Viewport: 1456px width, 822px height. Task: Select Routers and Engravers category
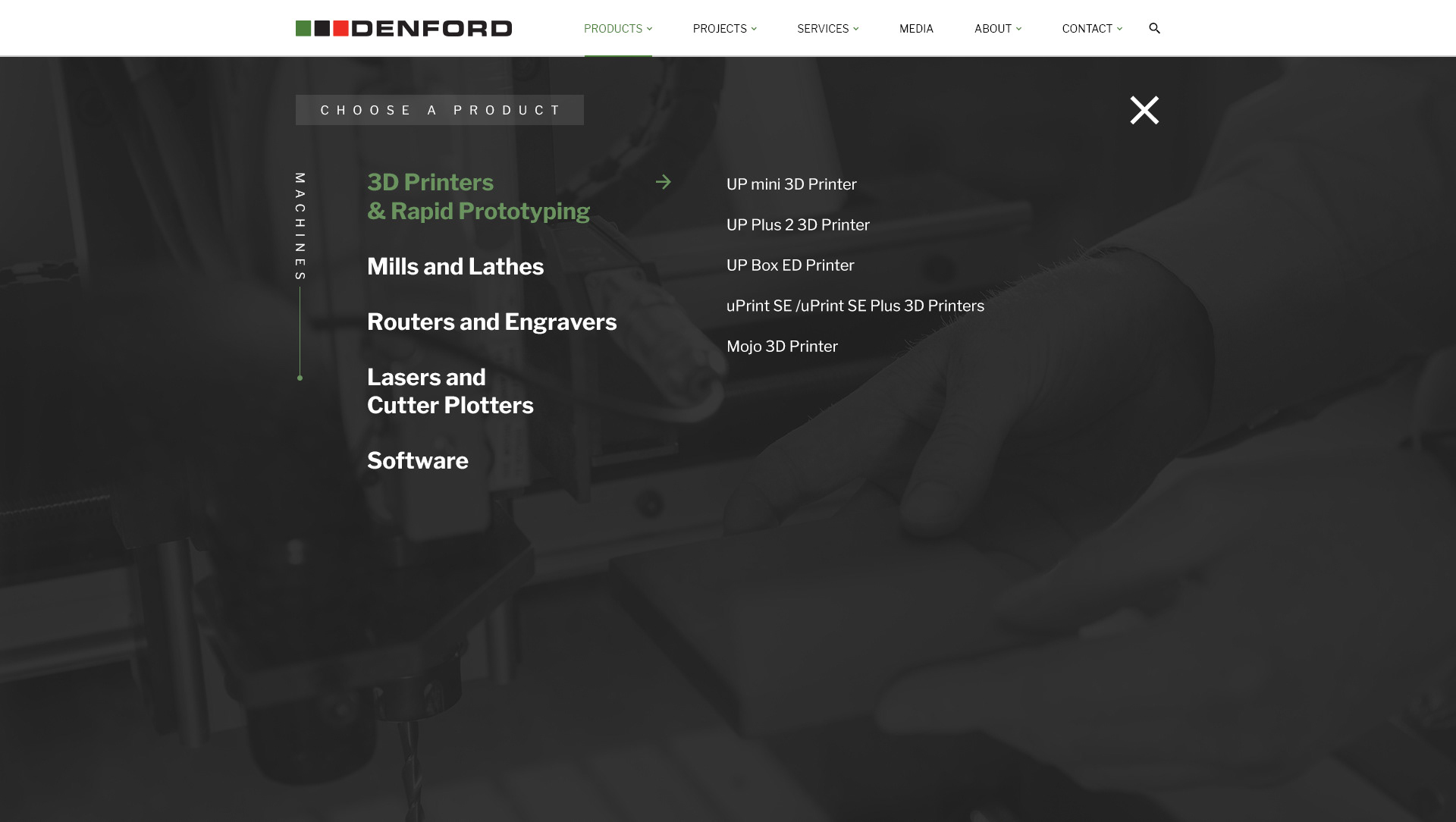pyautogui.click(x=491, y=322)
